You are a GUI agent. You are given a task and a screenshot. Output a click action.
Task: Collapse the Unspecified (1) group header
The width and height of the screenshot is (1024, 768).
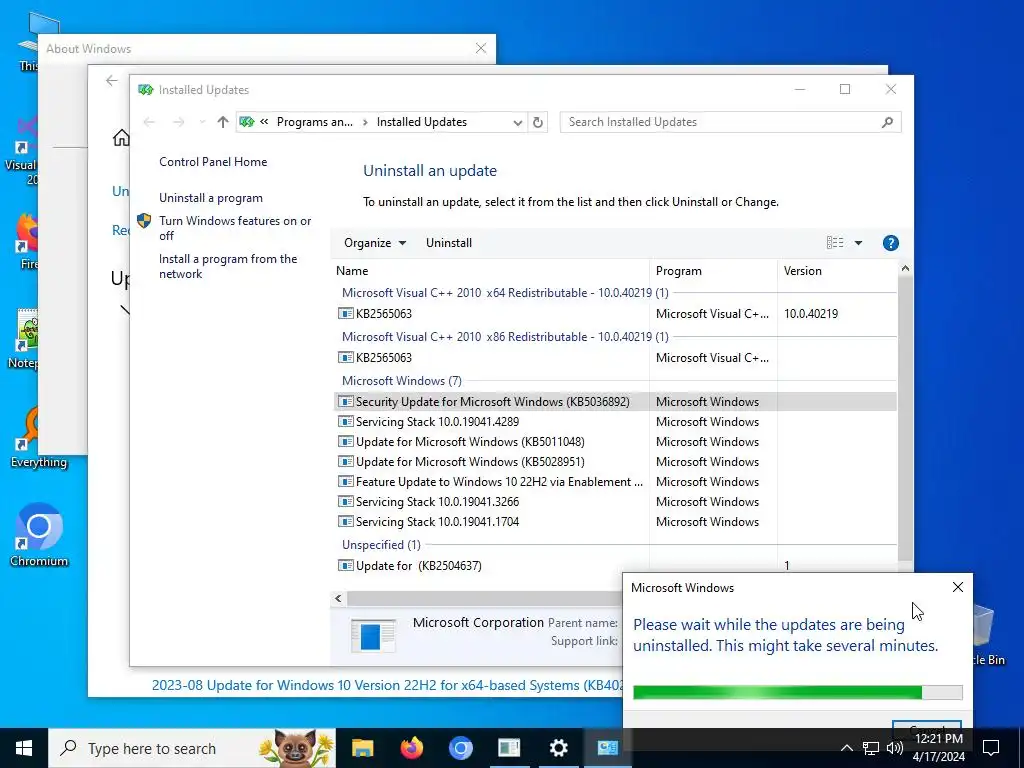[x=381, y=545]
